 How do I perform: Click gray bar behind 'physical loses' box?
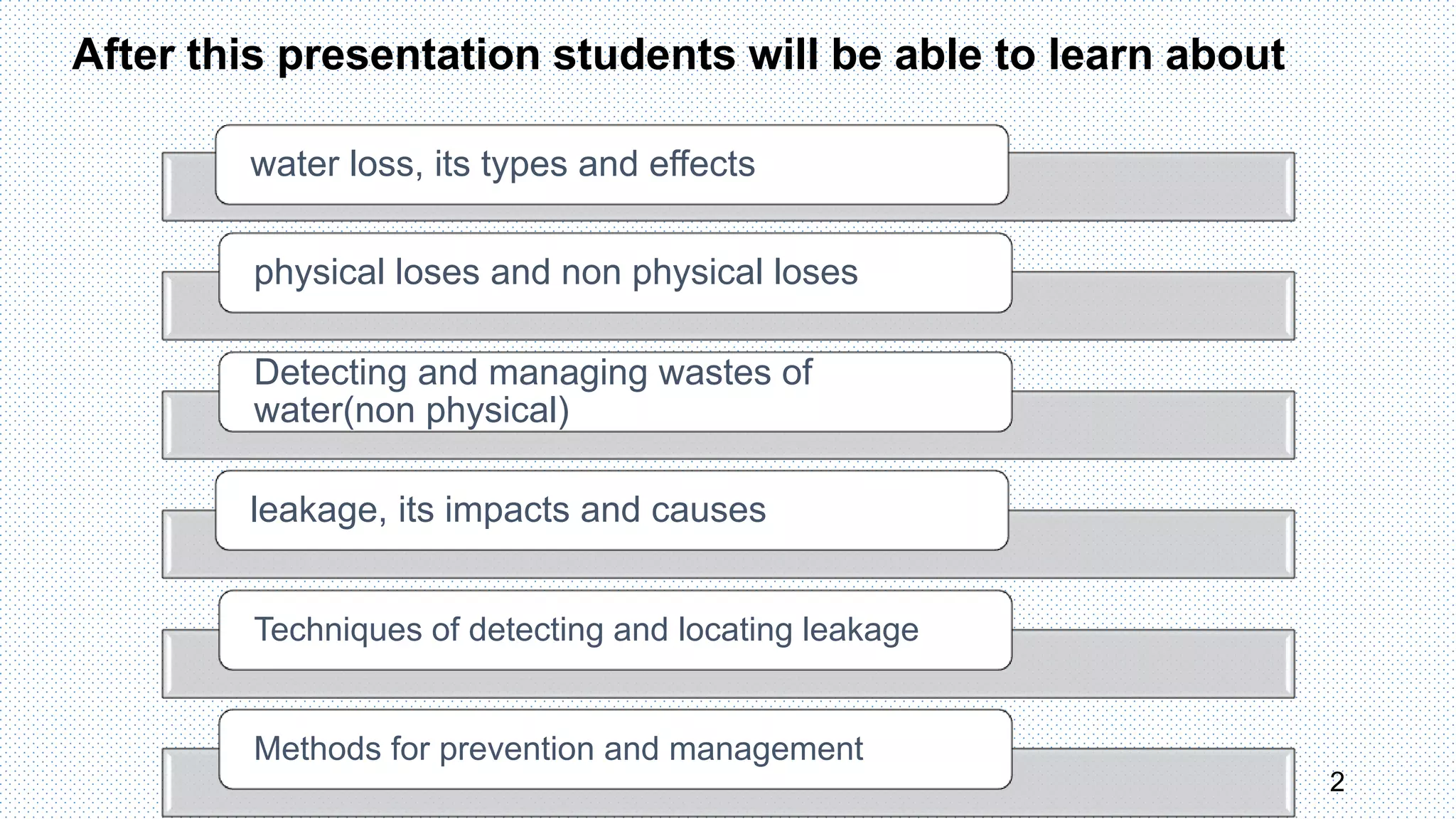1152,306
